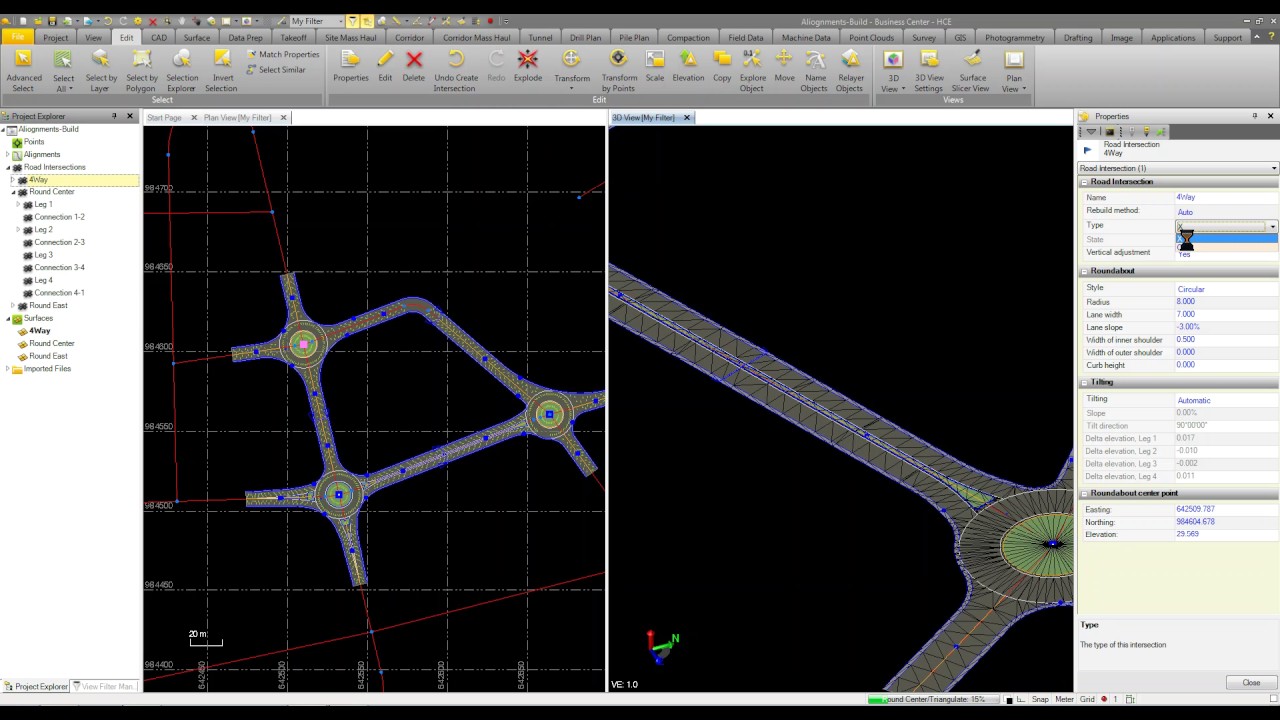Open the Advanced Select tool
1280x720 pixels.
point(23,70)
